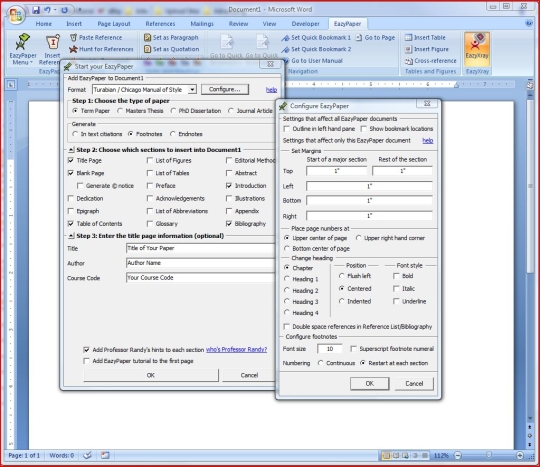This screenshot has height=467, width=540.
Task: Click the Author name field
Action: (200, 263)
